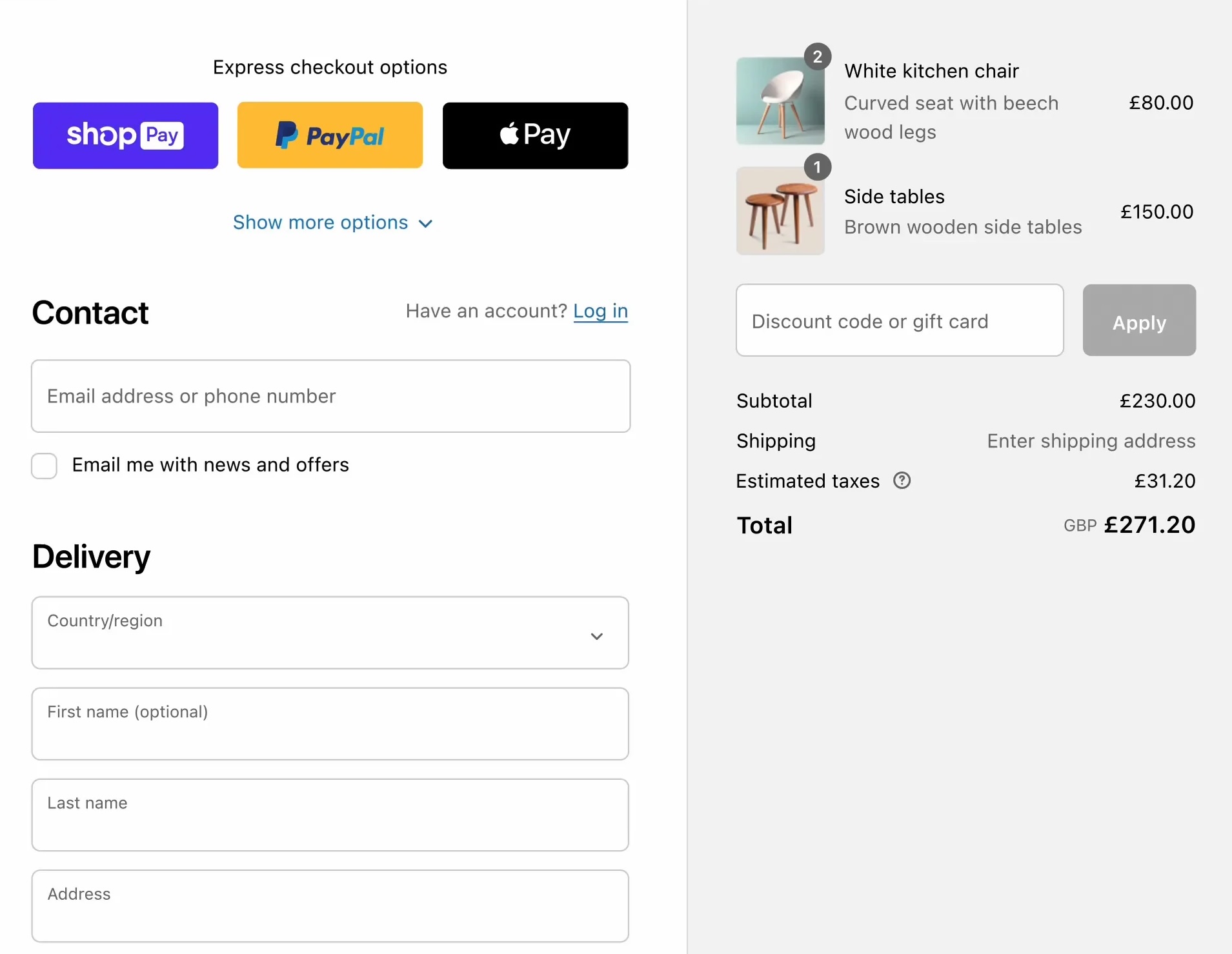The image size is (1232, 954).
Task: Click into the Email address or phone field
Action: [330, 396]
